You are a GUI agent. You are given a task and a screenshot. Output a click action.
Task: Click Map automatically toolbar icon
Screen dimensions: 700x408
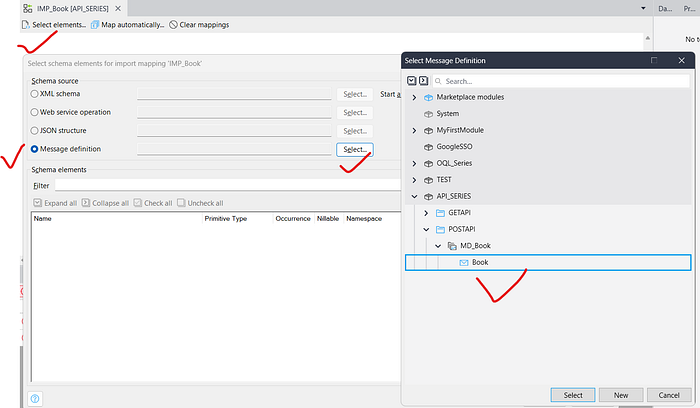94,24
